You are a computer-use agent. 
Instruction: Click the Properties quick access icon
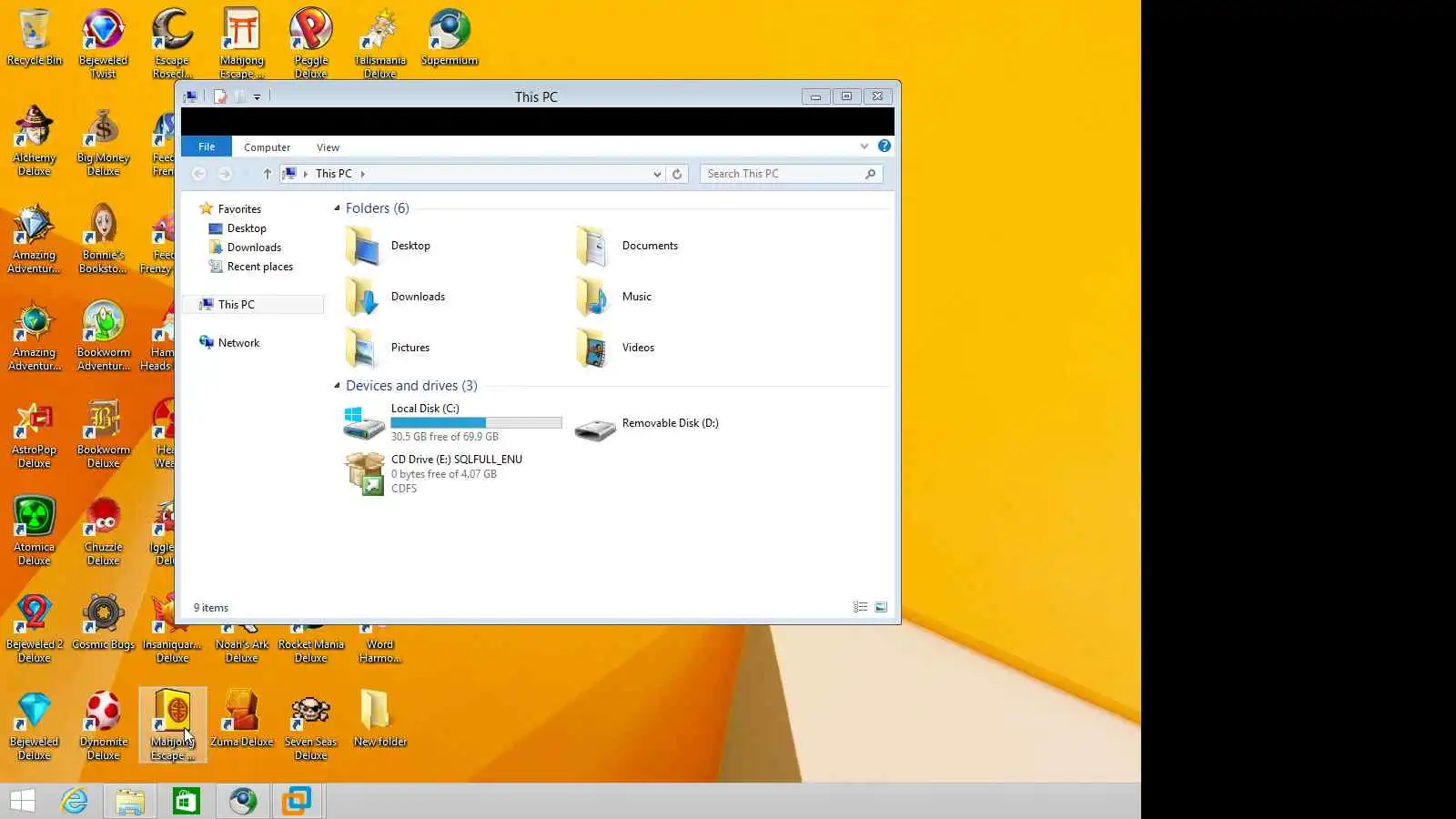220,96
